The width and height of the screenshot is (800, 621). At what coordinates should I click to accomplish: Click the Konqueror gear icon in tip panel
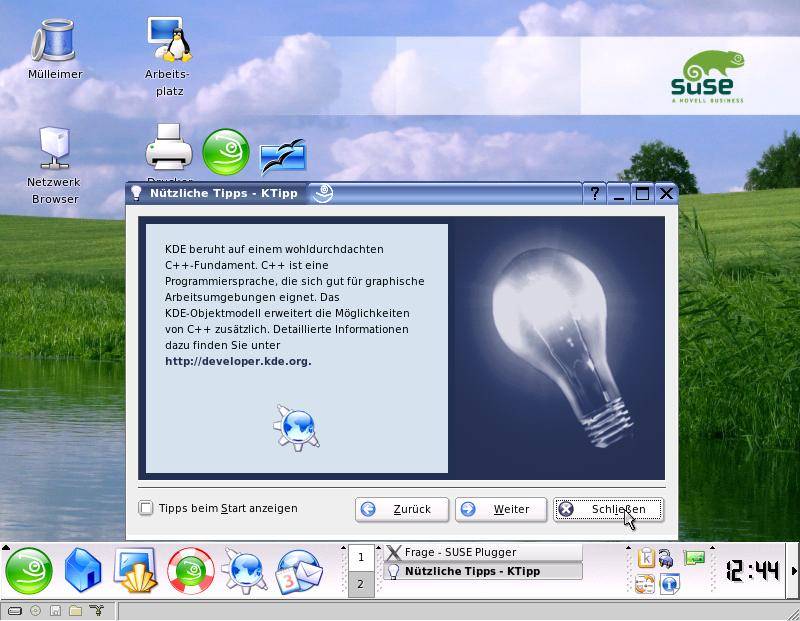click(x=296, y=428)
